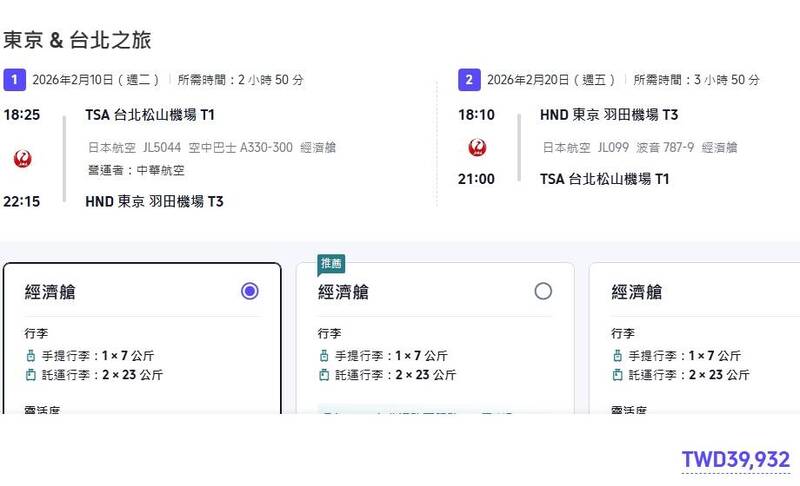Click 靈活度 label in first fare card
800x486 pixels.
42,409
